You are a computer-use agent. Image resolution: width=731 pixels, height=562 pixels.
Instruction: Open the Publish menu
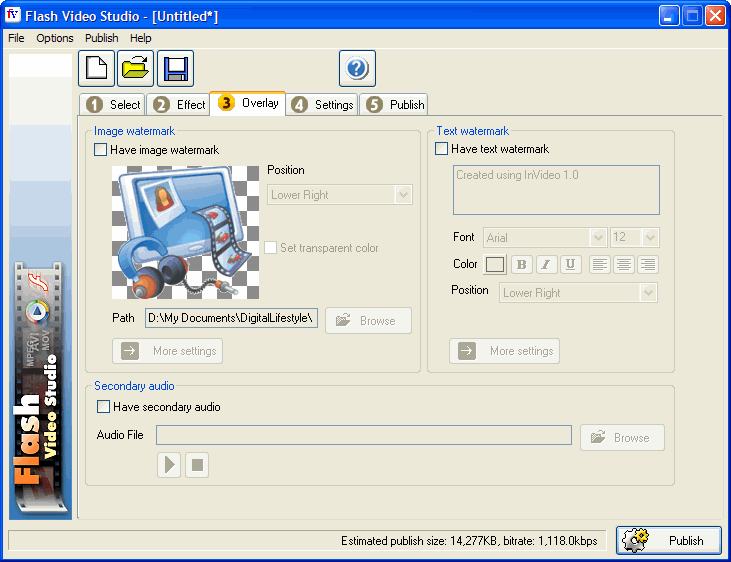pyautogui.click(x=102, y=38)
